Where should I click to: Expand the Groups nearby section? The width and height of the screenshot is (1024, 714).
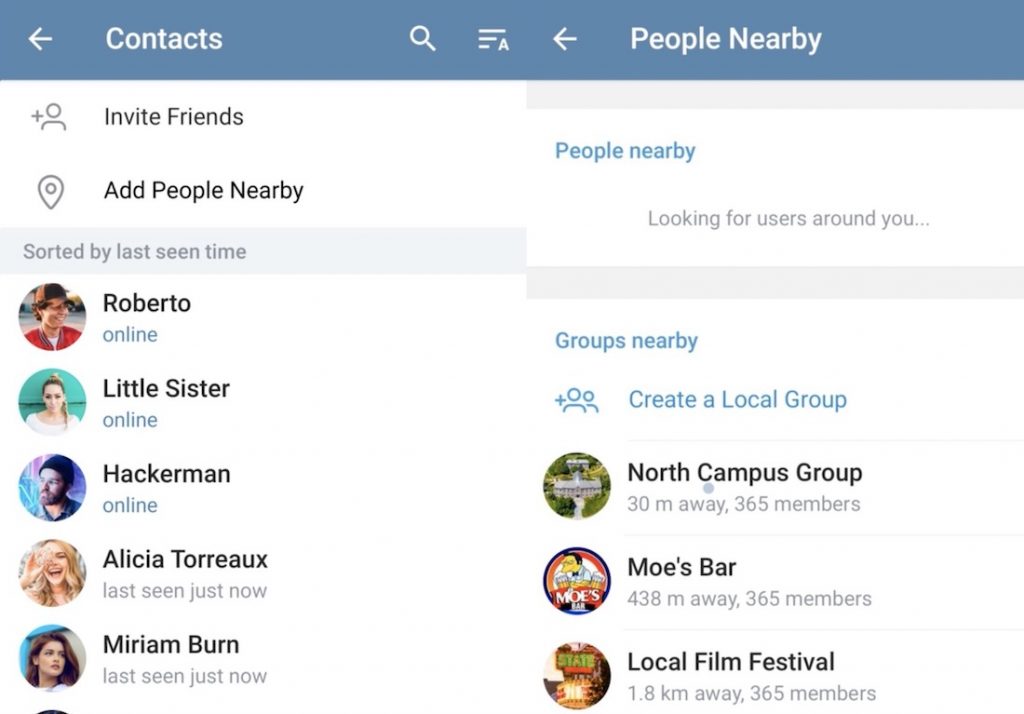click(626, 340)
